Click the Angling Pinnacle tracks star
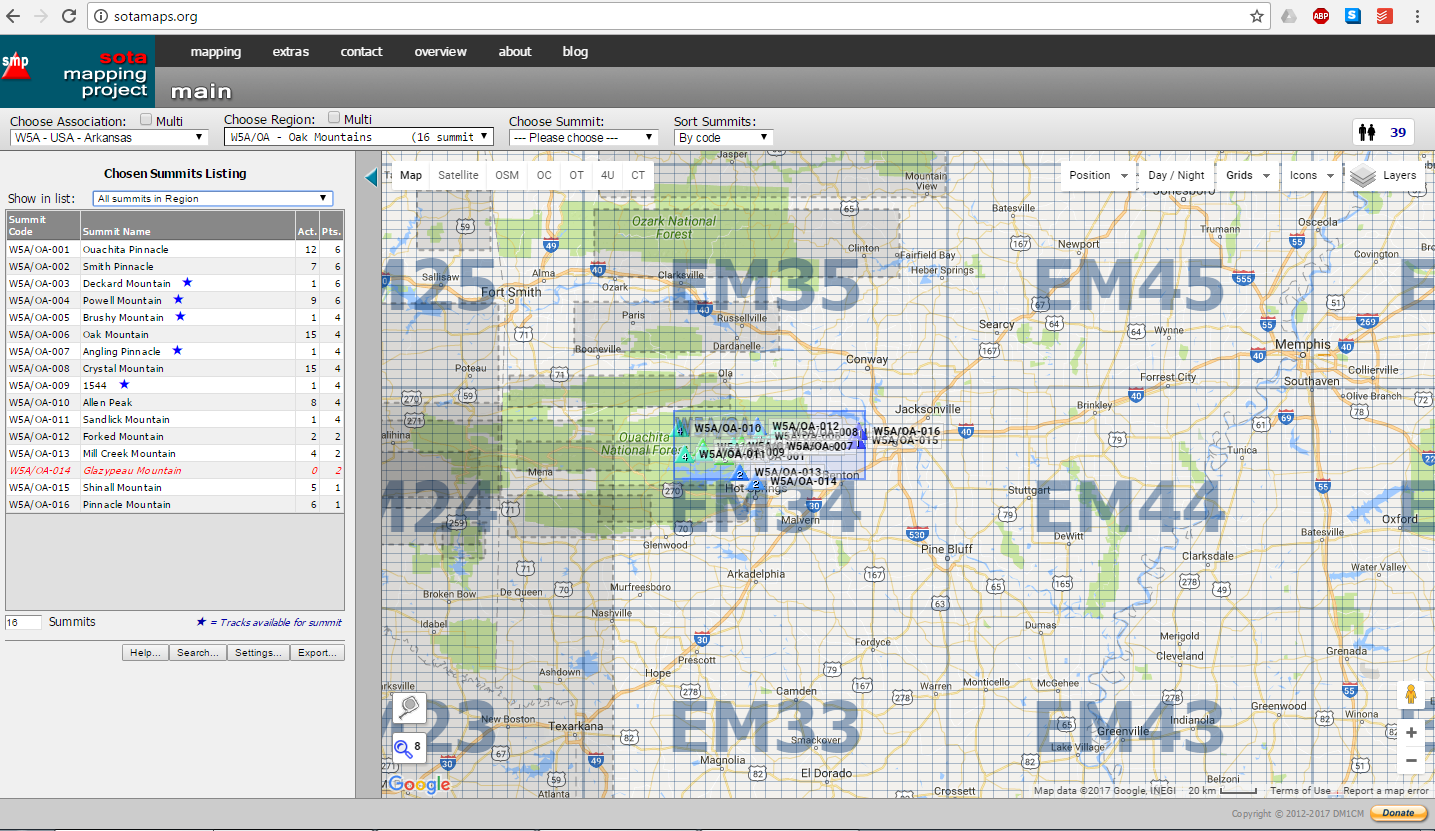Screen dimensions: 1435x831 pos(177,351)
